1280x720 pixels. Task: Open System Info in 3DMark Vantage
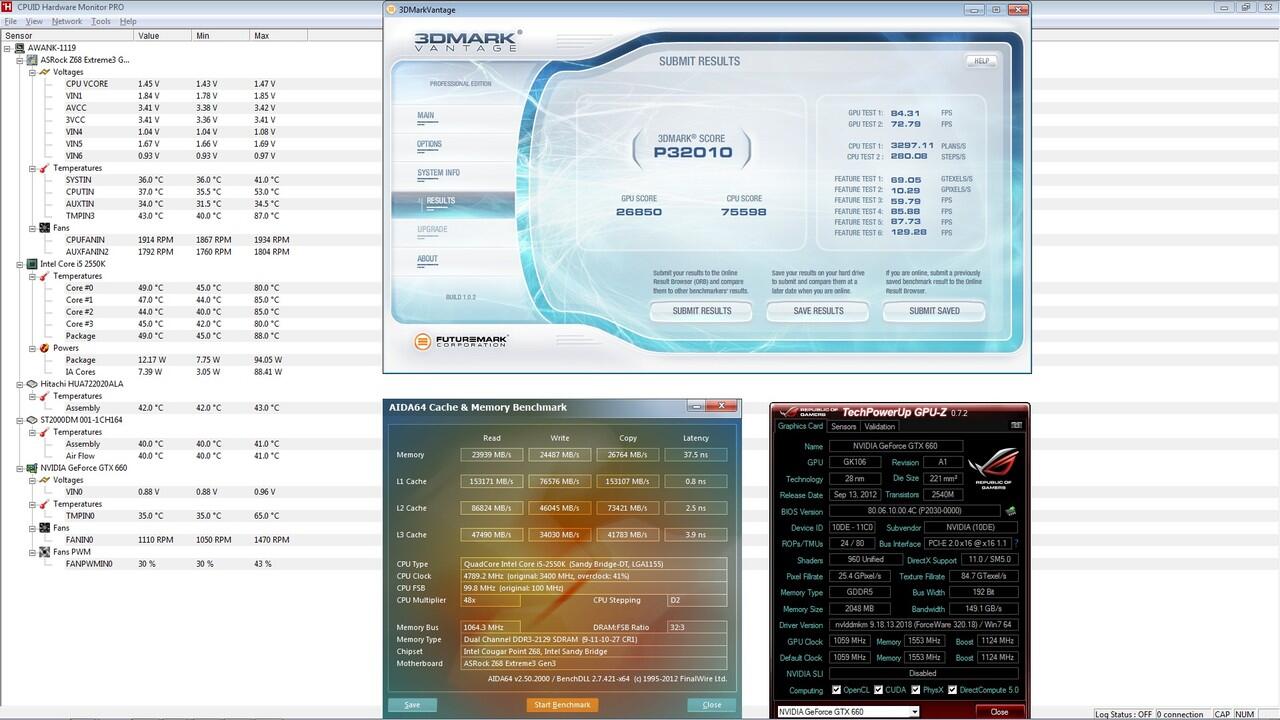tap(438, 173)
